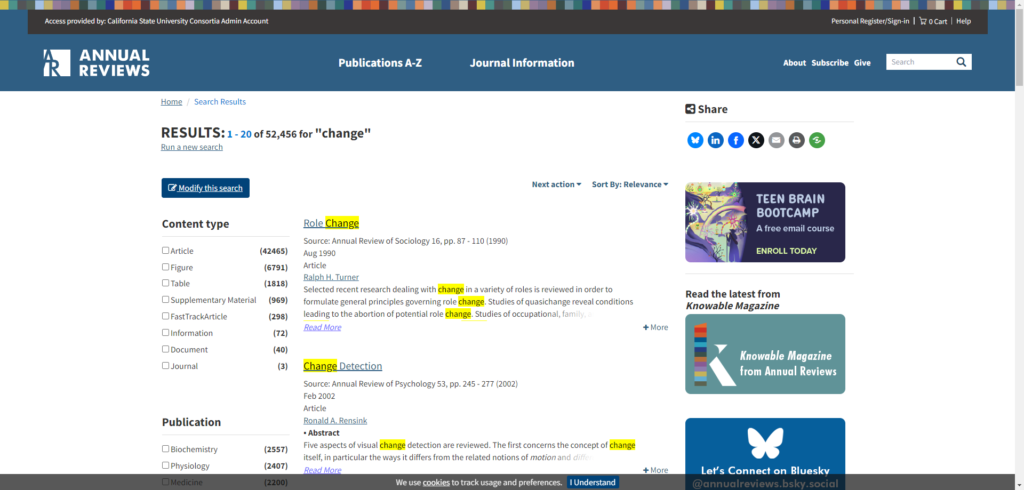
Task: Share results on LinkedIn
Action: (x=715, y=140)
